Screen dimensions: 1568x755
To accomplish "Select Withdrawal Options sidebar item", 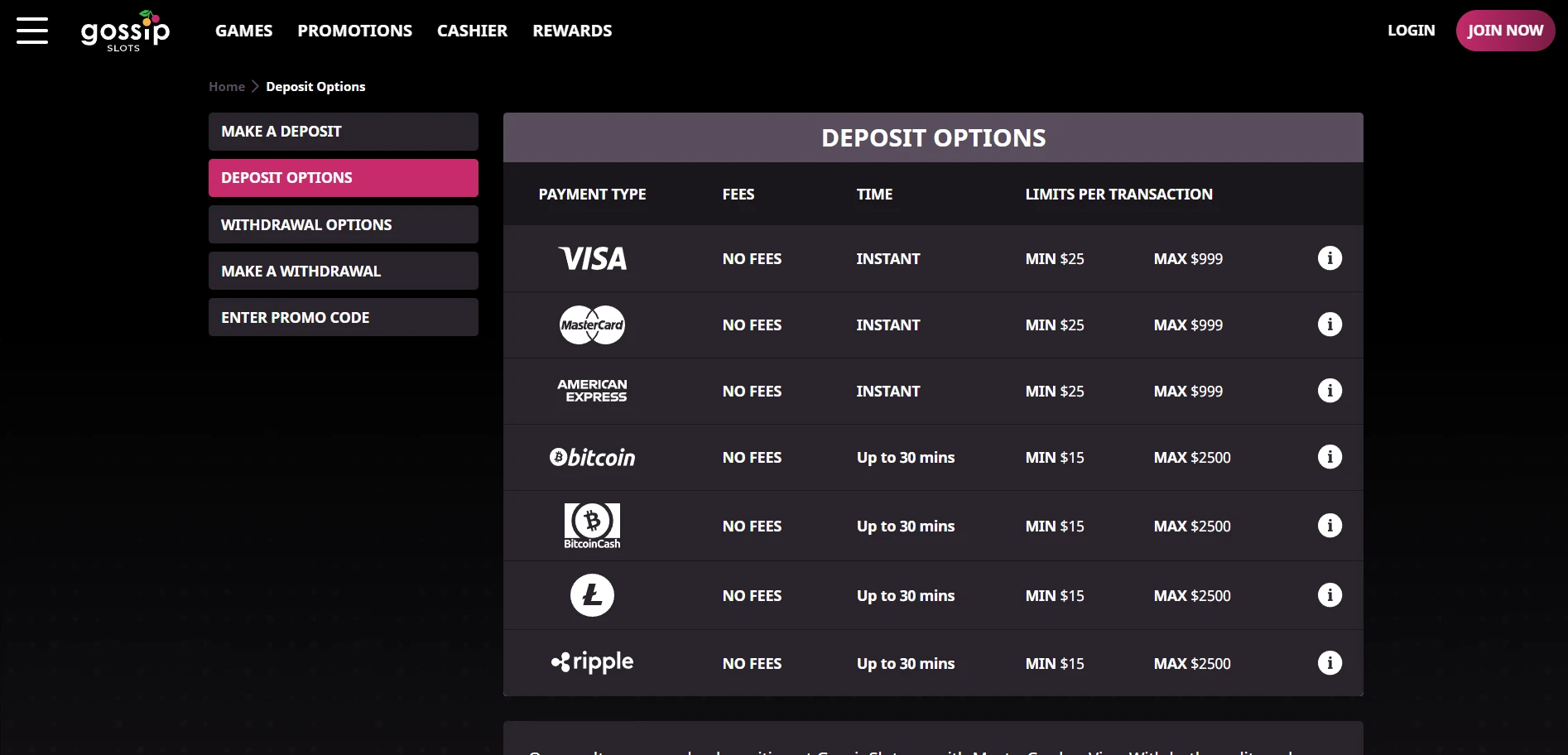I will [x=344, y=224].
